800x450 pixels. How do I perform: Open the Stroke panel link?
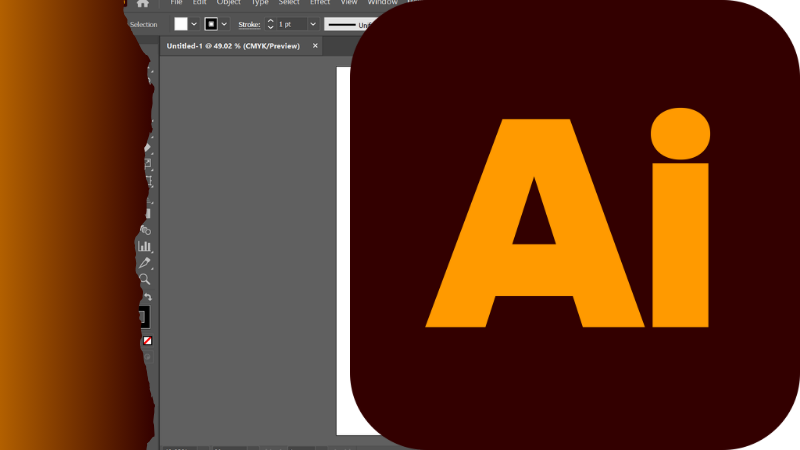click(249, 24)
